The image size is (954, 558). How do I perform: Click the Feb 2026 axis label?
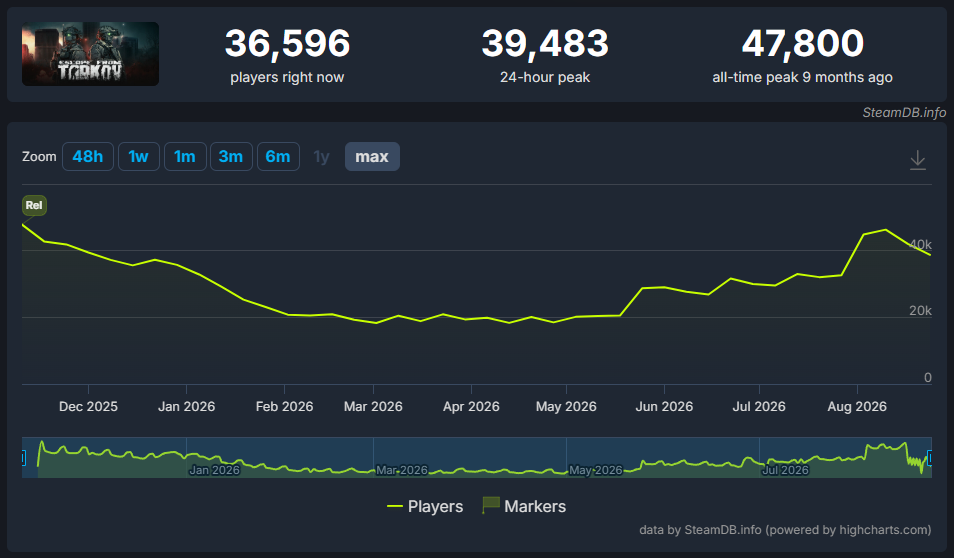click(284, 406)
